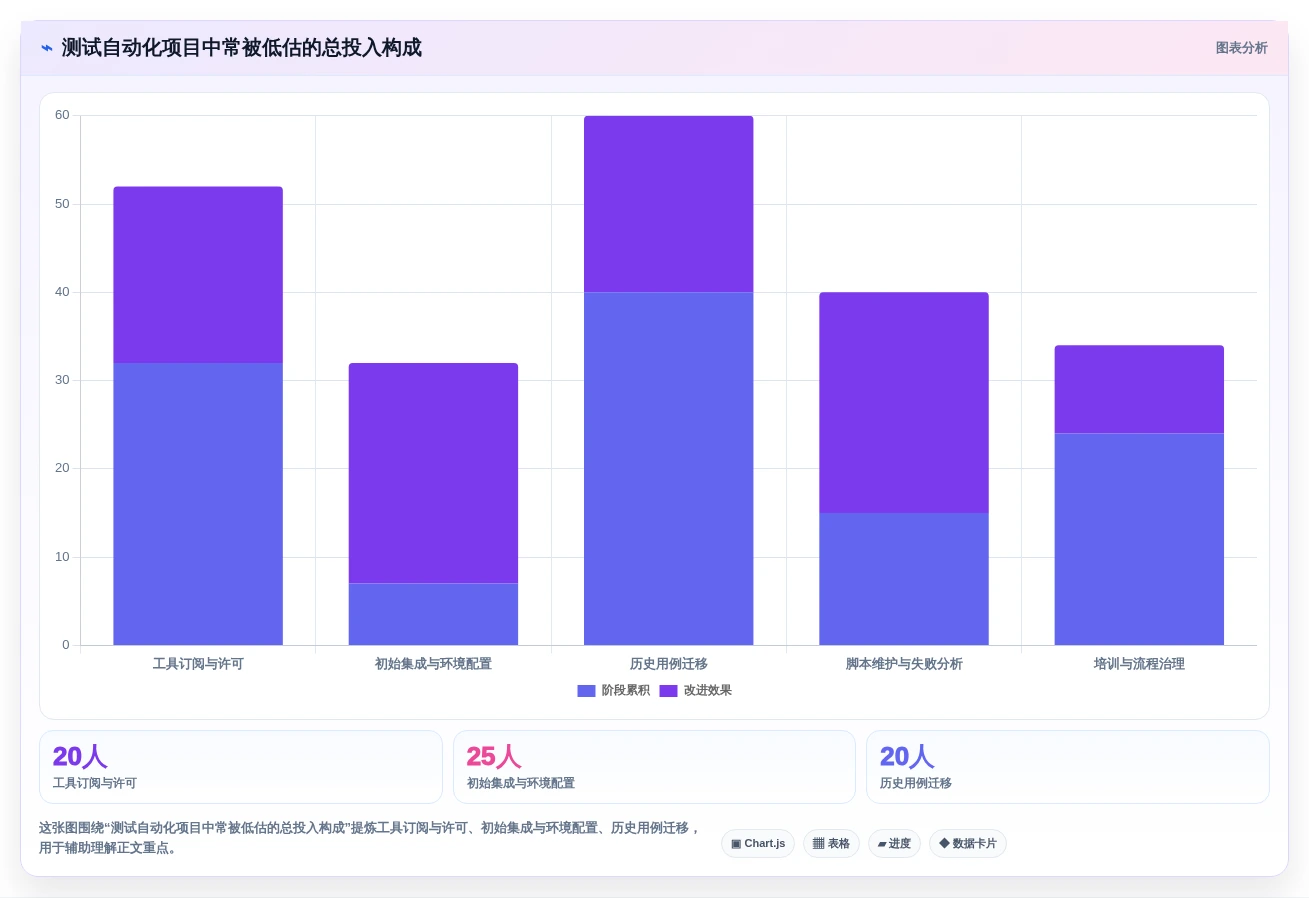Select the 进度 tag chip
1309x898 pixels.
tap(894, 843)
